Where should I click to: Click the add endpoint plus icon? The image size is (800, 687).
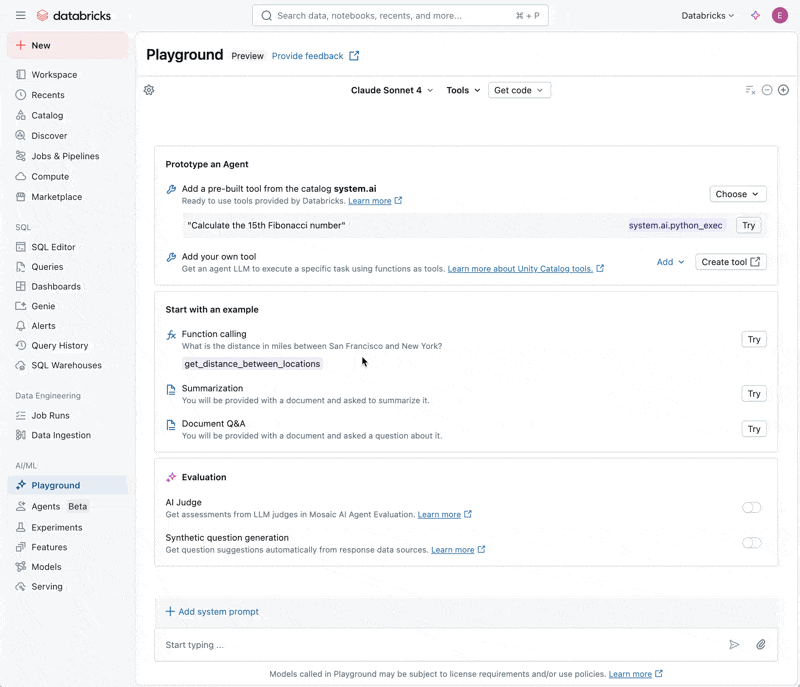coord(783,90)
